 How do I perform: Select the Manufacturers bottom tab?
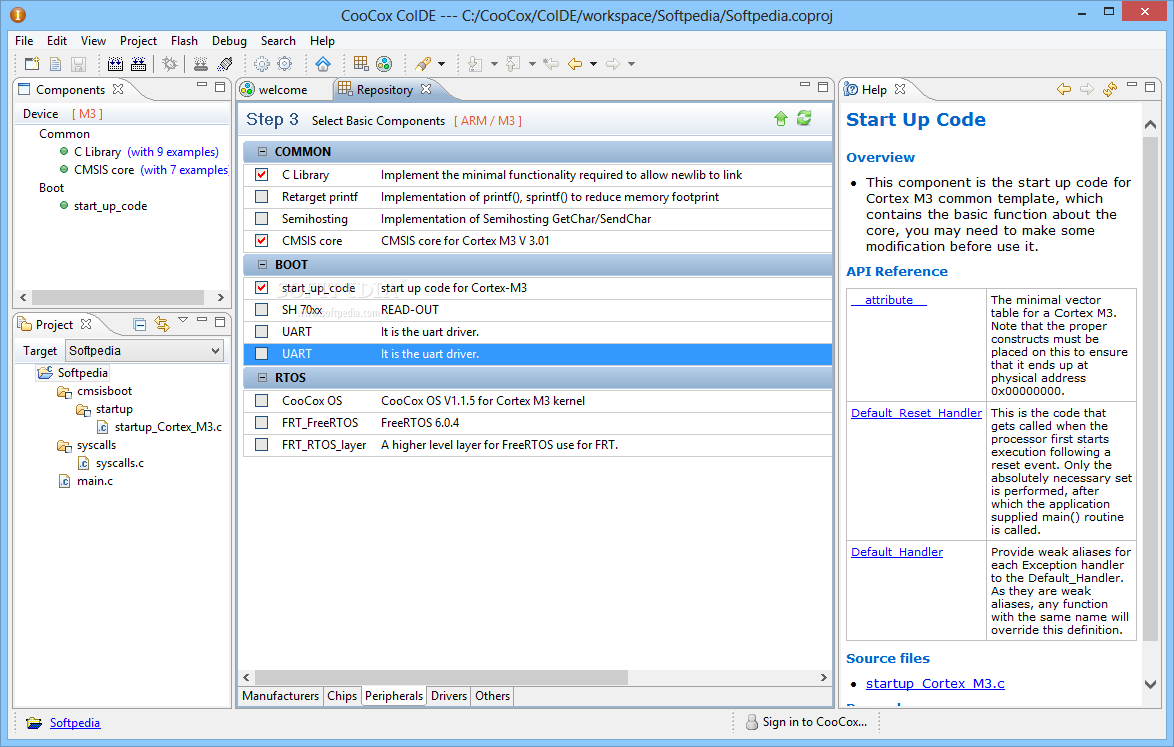tap(281, 695)
